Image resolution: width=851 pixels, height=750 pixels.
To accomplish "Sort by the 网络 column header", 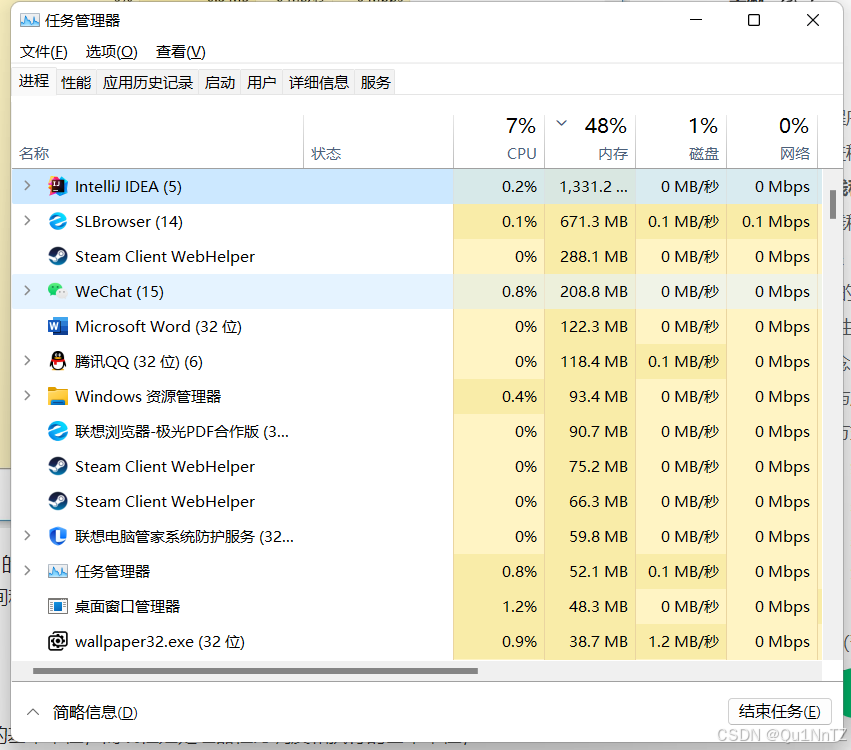I will point(772,141).
